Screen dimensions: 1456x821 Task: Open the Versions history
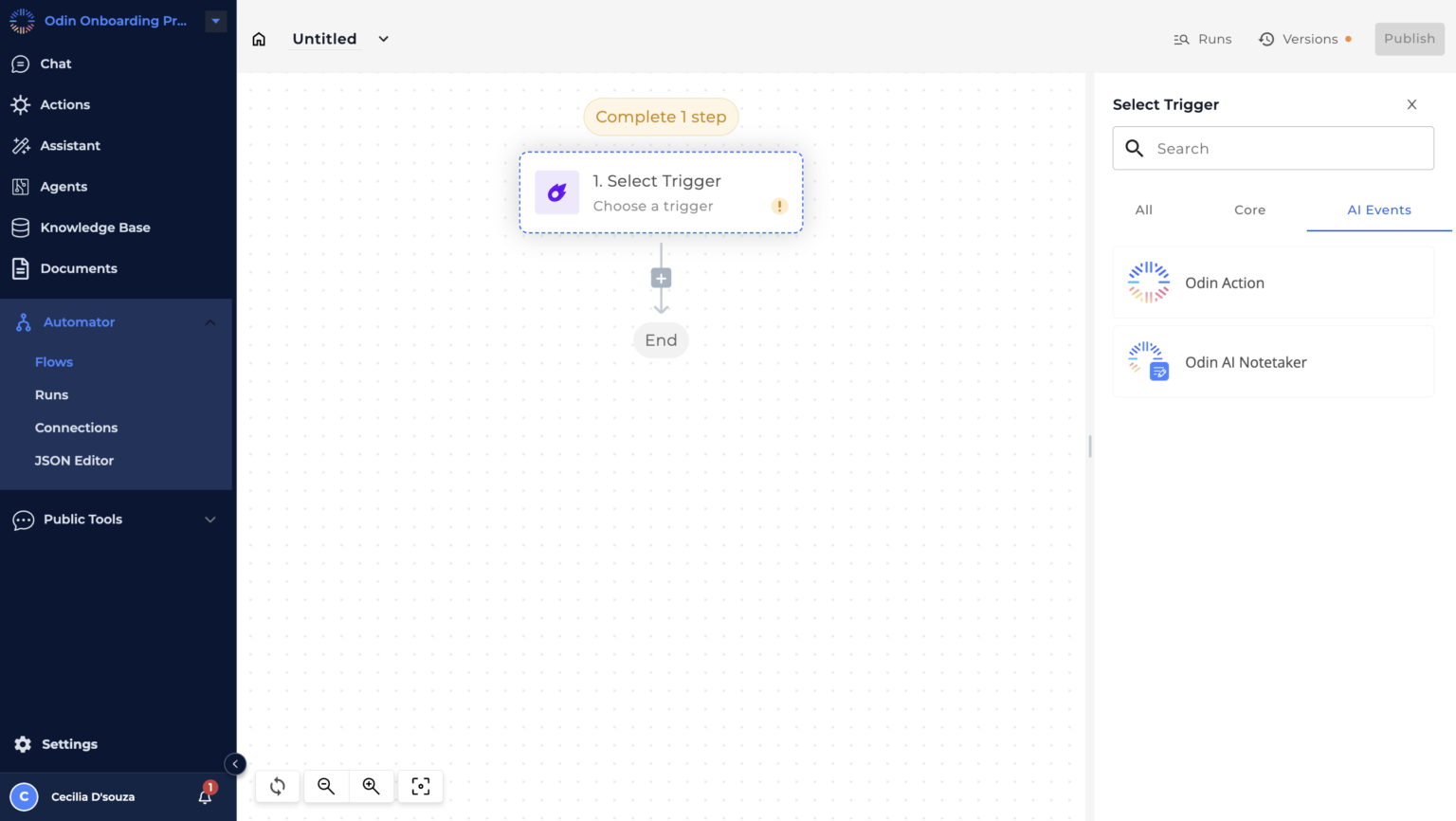(x=1305, y=39)
